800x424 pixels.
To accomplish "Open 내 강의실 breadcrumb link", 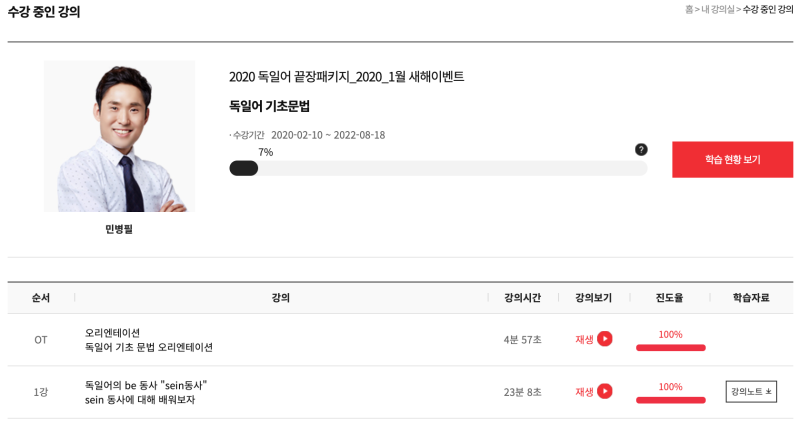I will pos(717,9).
